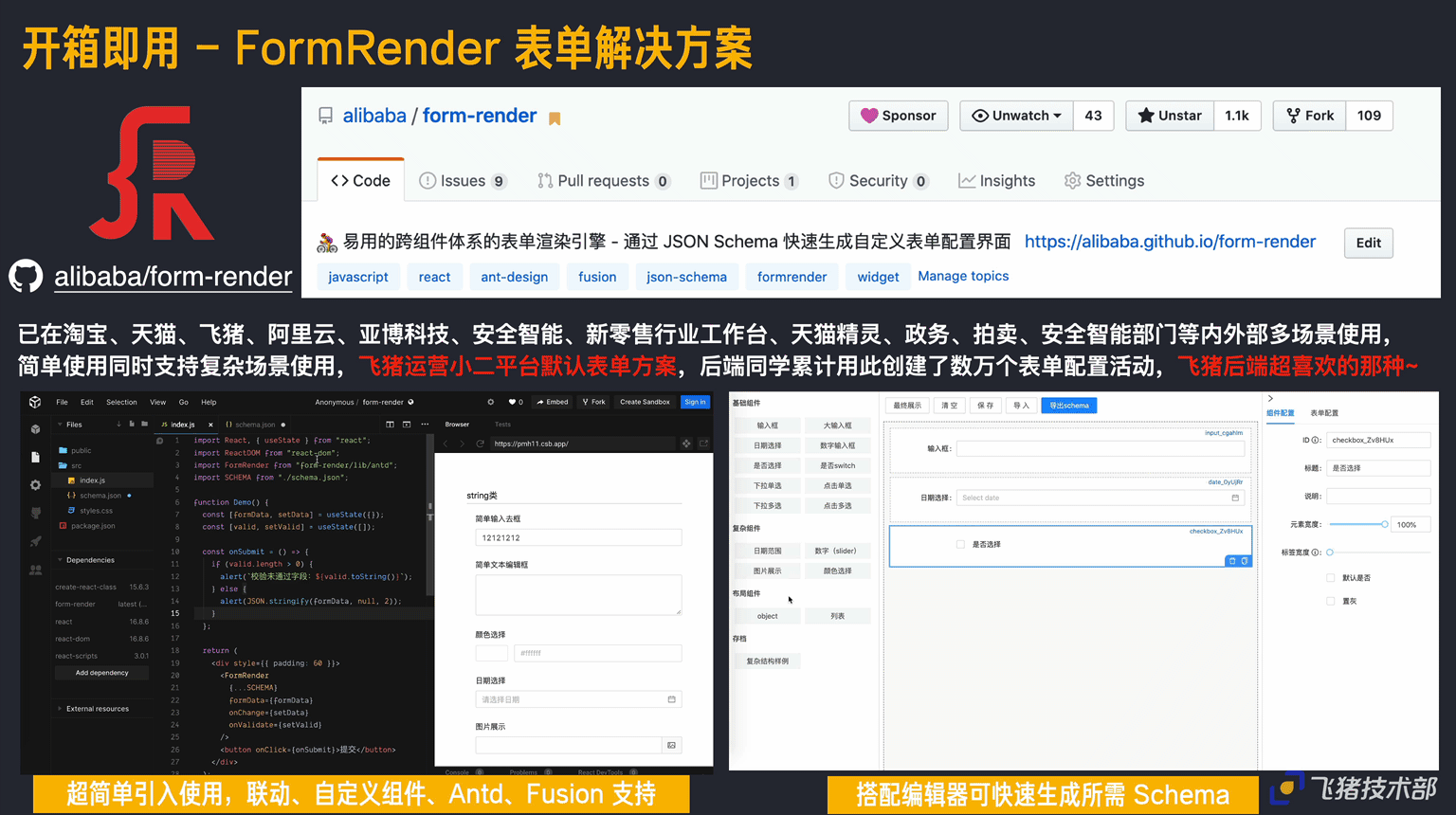Click the preferences gear in CodeSandbox header
The height and width of the screenshot is (815, 1456).
(490, 402)
